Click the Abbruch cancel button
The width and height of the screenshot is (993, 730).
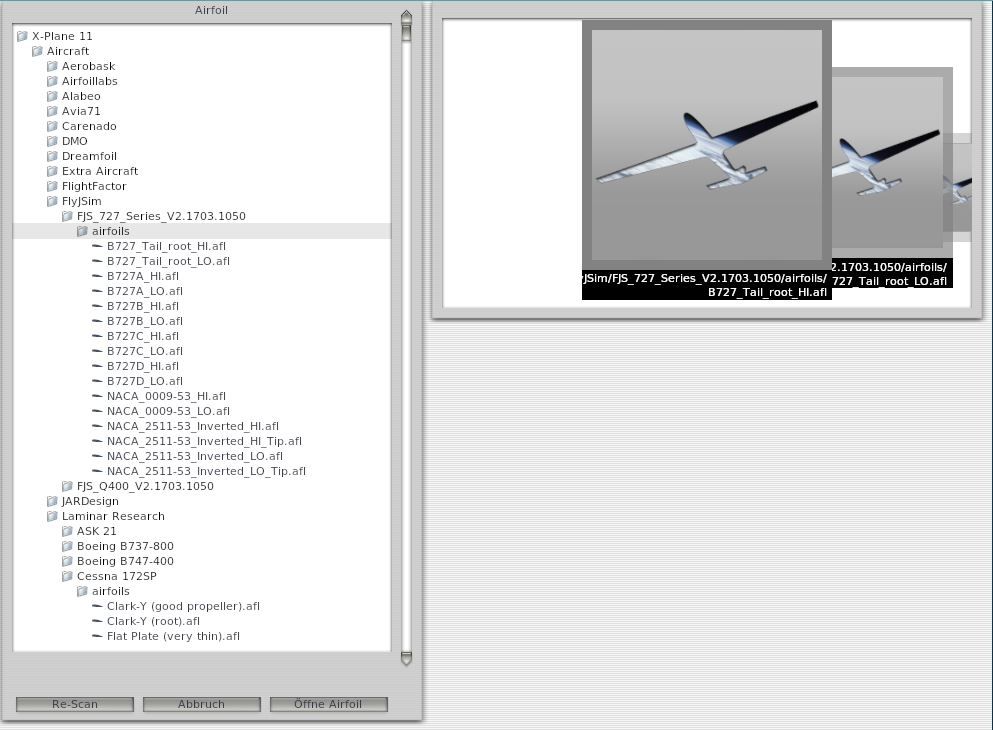[201, 704]
